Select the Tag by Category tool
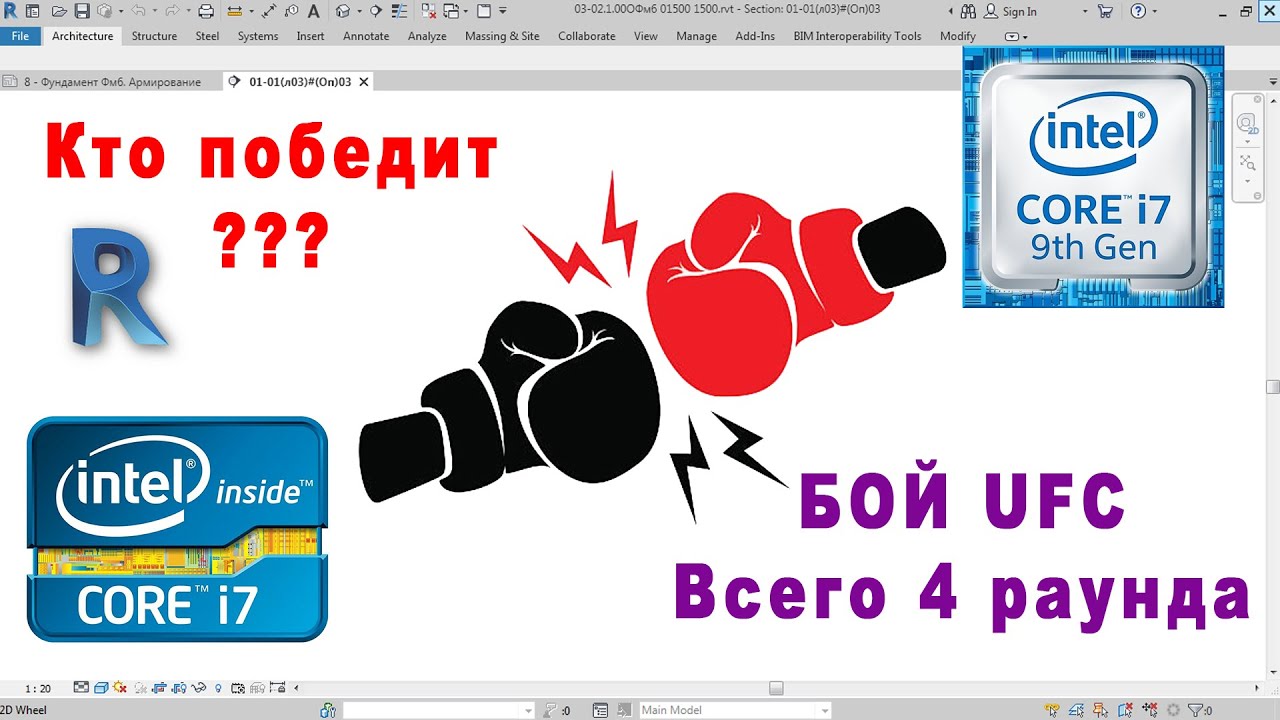 click(291, 12)
